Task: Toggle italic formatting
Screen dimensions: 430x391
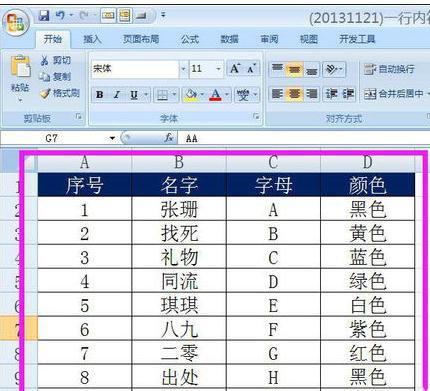Action: click(x=117, y=95)
